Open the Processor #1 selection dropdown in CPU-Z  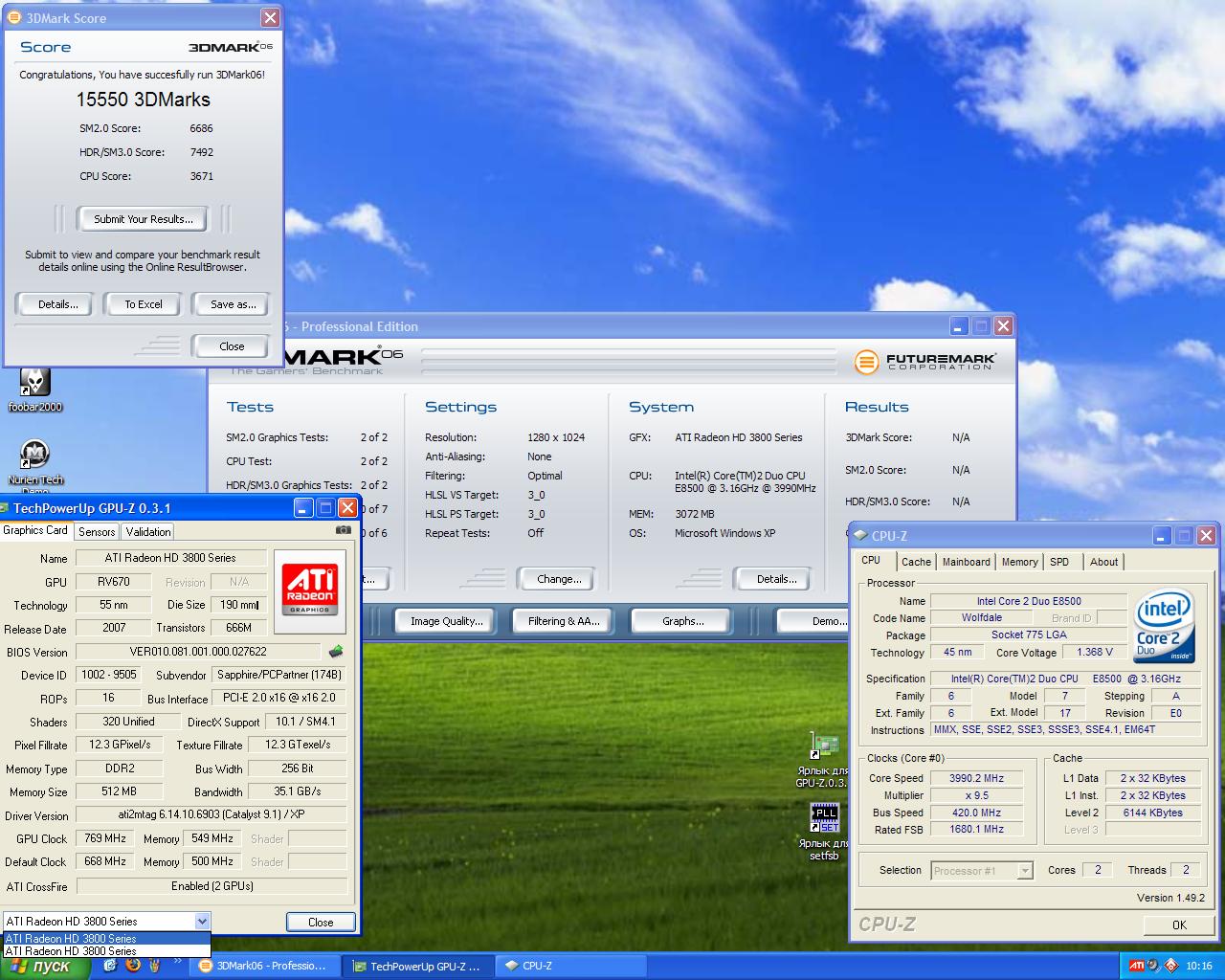click(x=1025, y=871)
